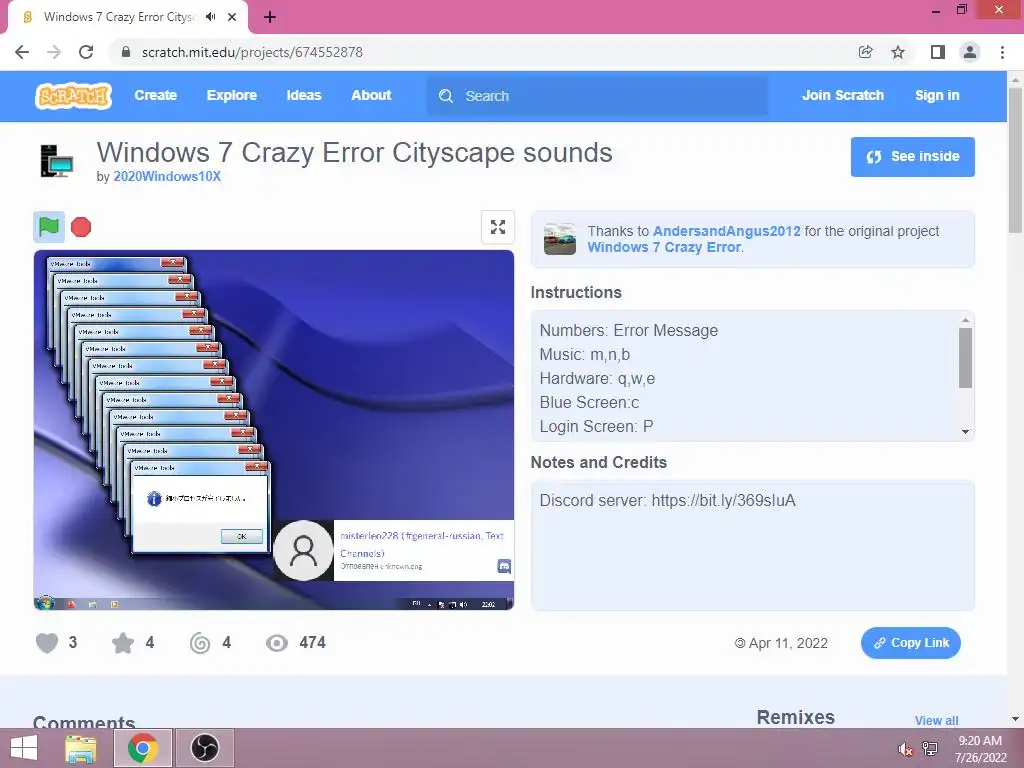1024x768 pixels.
Task: Open the Explore page
Action: click(x=232, y=95)
